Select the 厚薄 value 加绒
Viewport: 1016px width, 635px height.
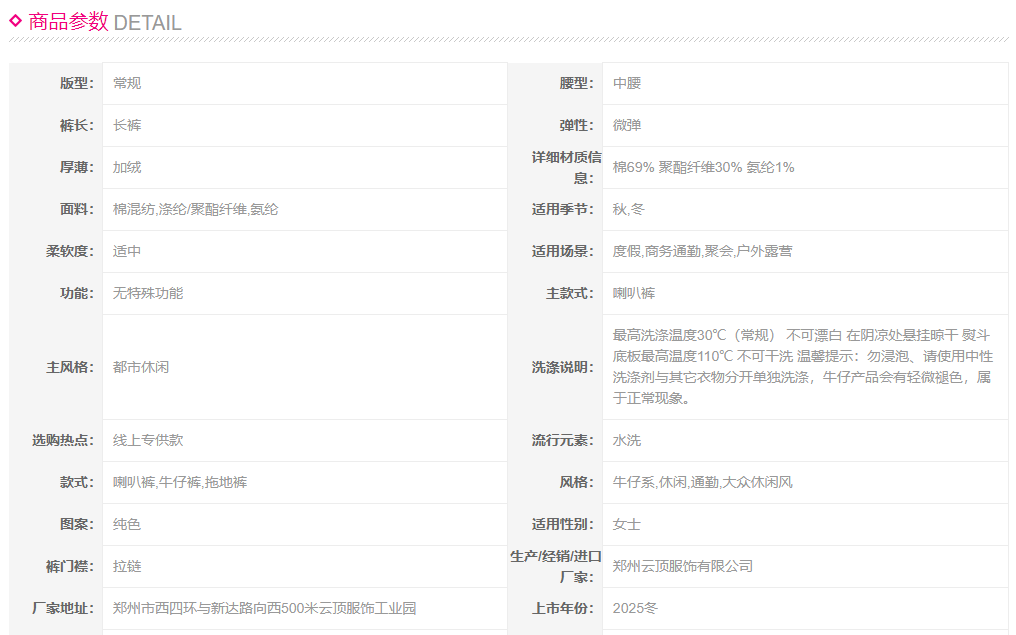(x=127, y=167)
